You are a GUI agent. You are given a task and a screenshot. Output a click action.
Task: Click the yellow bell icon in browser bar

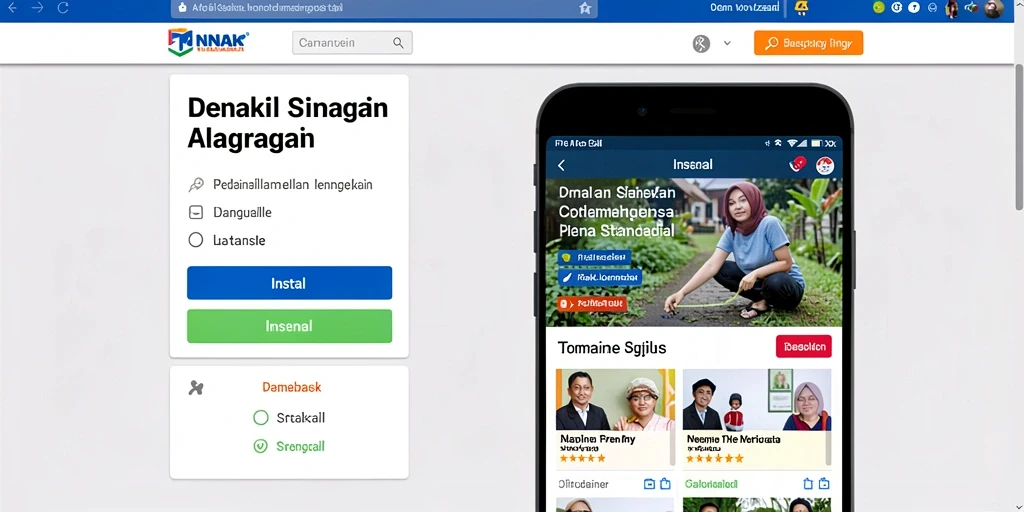(x=801, y=8)
